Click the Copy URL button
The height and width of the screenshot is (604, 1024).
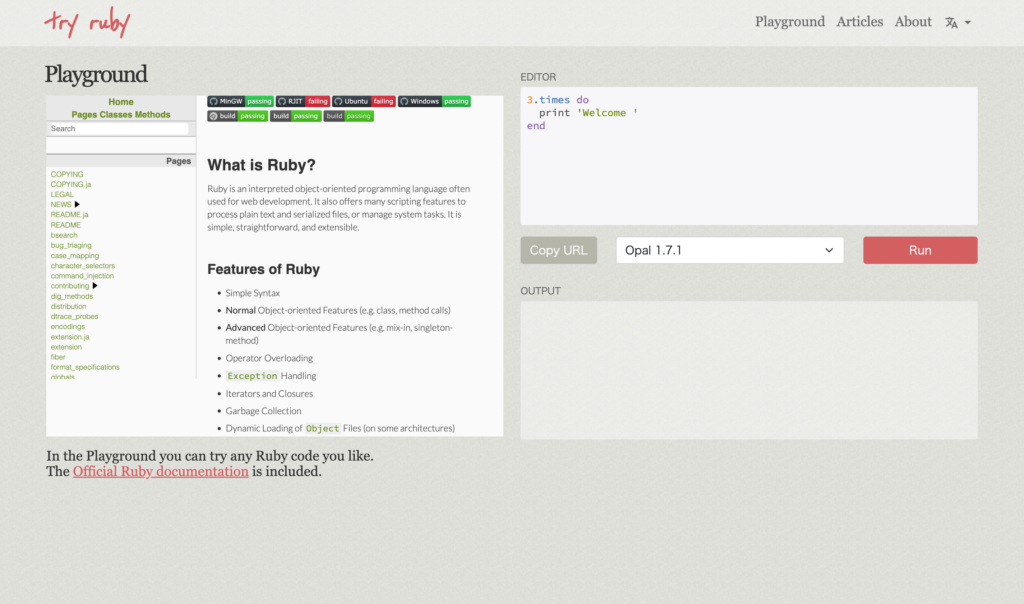[x=558, y=250]
